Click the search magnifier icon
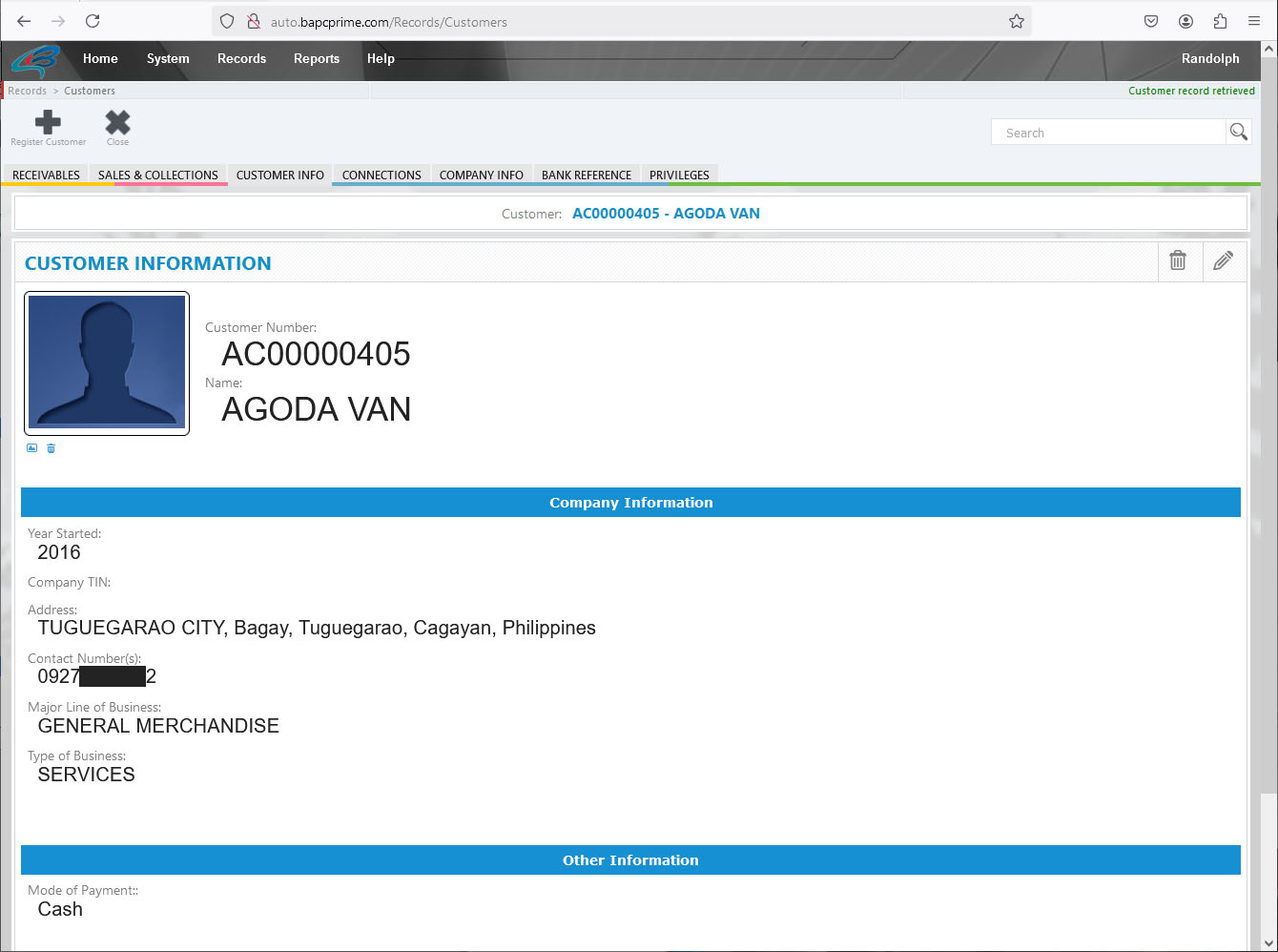Image resolution: width=1278 pixels, height=952 pixels. 1238,132
